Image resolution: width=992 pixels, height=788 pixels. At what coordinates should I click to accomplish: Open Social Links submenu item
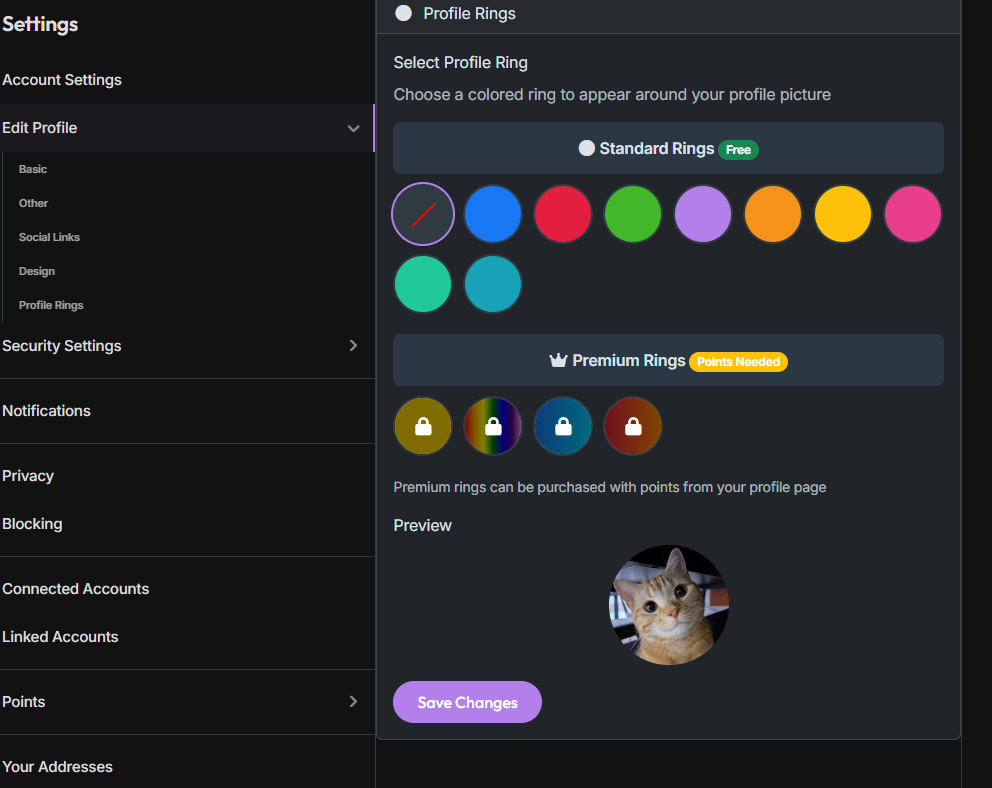pos(49,237)
